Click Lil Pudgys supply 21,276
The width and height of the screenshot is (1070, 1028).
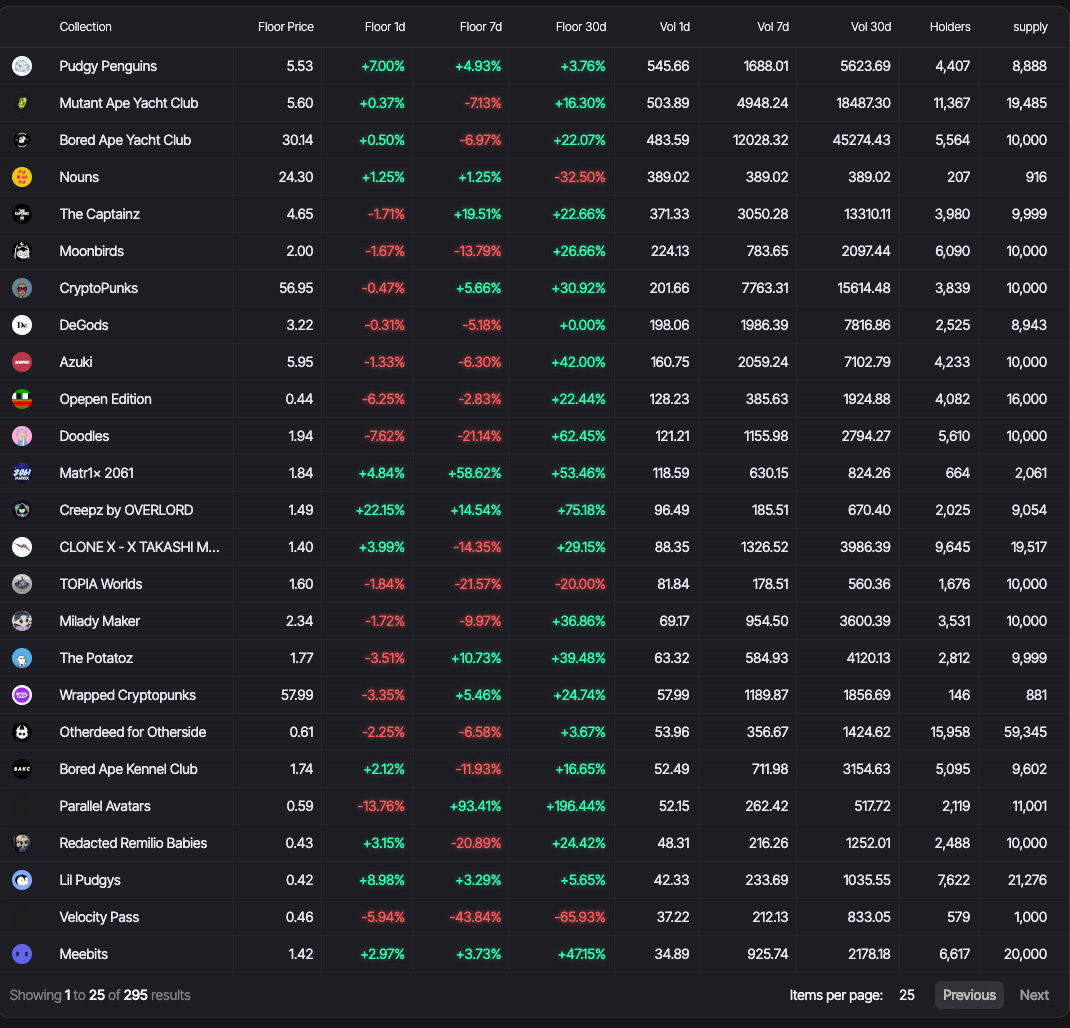pyautogui.click(x=1027, y=880)
